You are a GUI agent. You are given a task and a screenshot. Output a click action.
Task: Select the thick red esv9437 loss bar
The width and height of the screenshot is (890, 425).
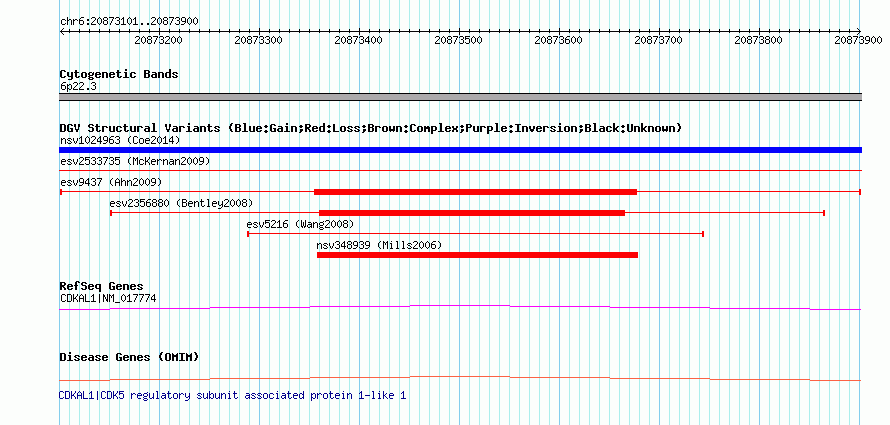[x=475, y=192]
